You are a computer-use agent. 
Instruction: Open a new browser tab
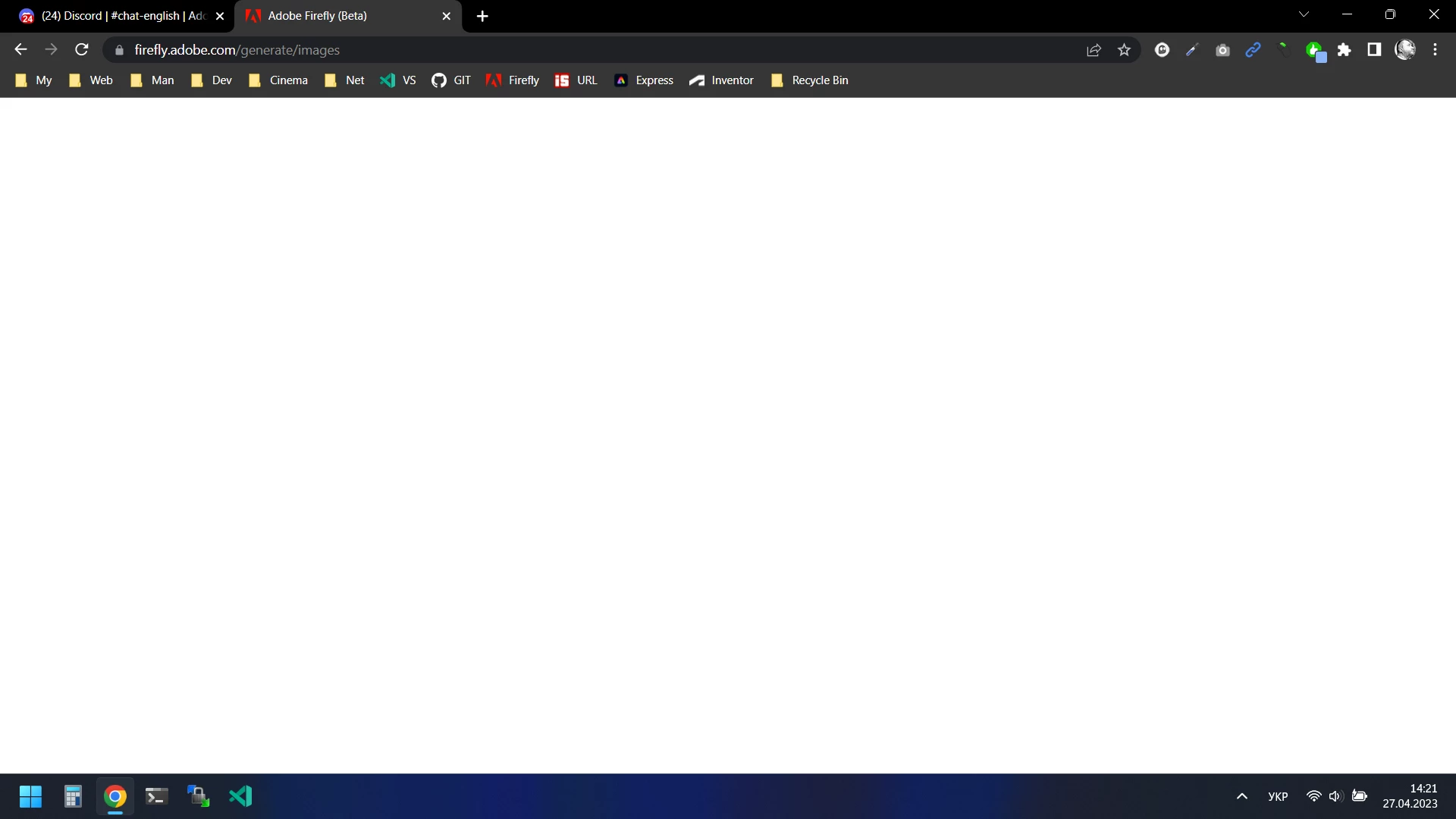tap(482, 16)
